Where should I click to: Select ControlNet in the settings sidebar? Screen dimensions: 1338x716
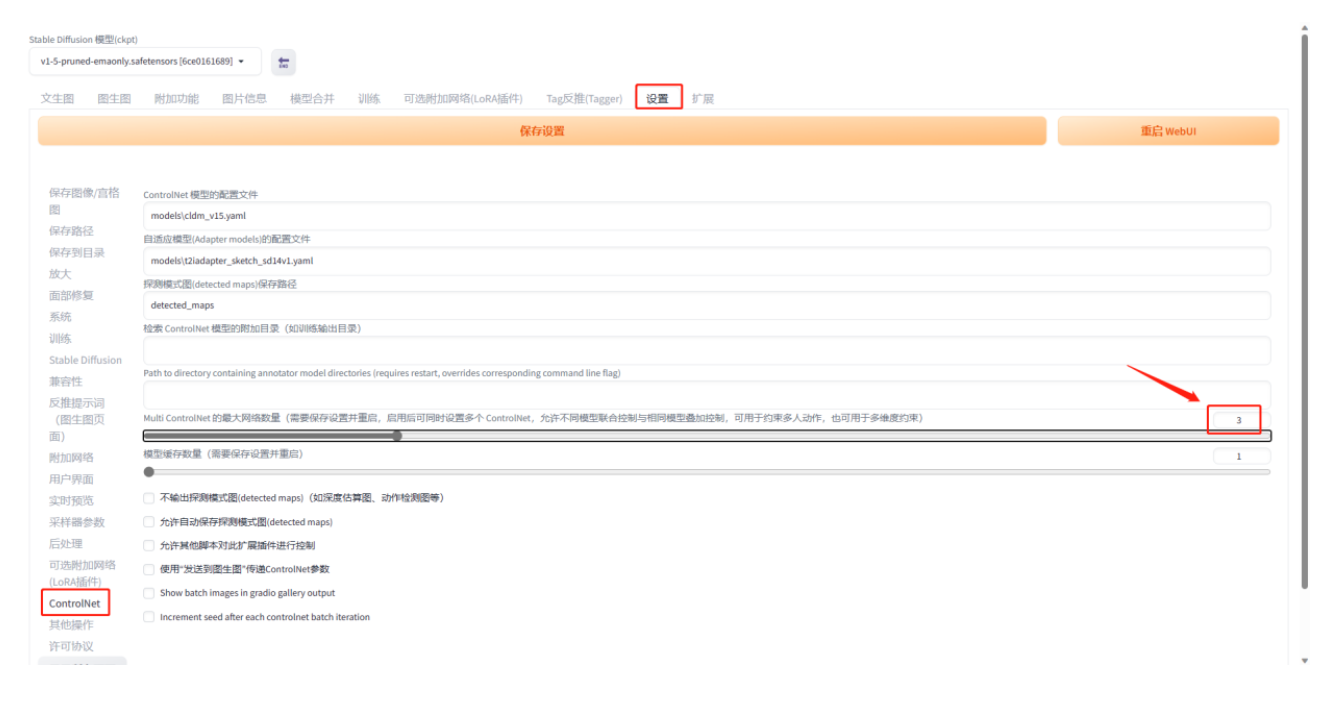(x=75, y=602)
